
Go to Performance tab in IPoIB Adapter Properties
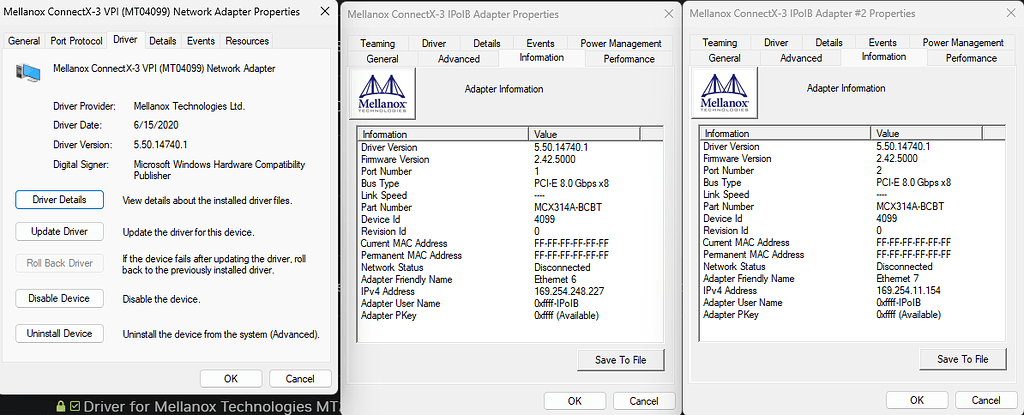pos(629,59)
